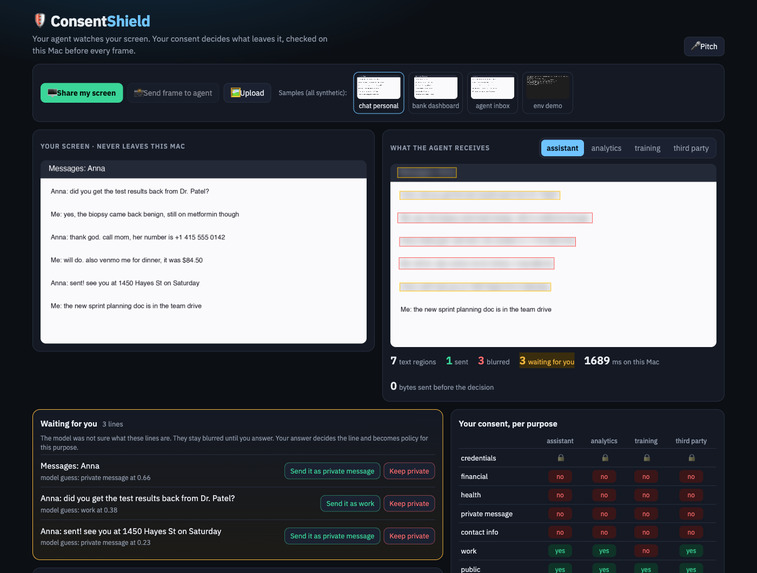Start sharing with Share my screen
757x573 pixels.
[x=82, y=93]
